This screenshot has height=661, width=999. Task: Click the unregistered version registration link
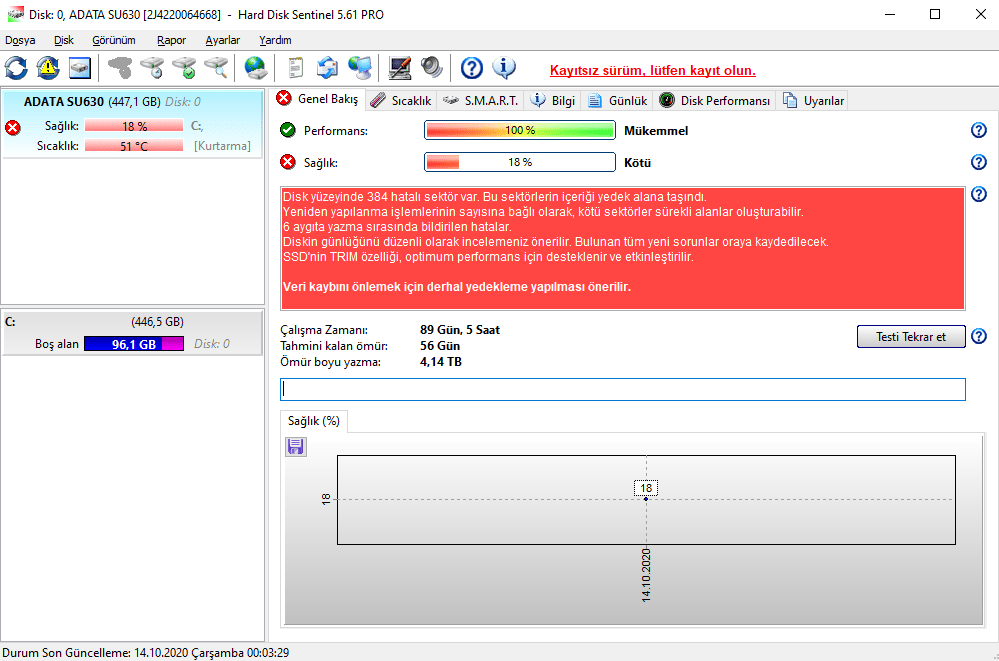coord(652,70)
